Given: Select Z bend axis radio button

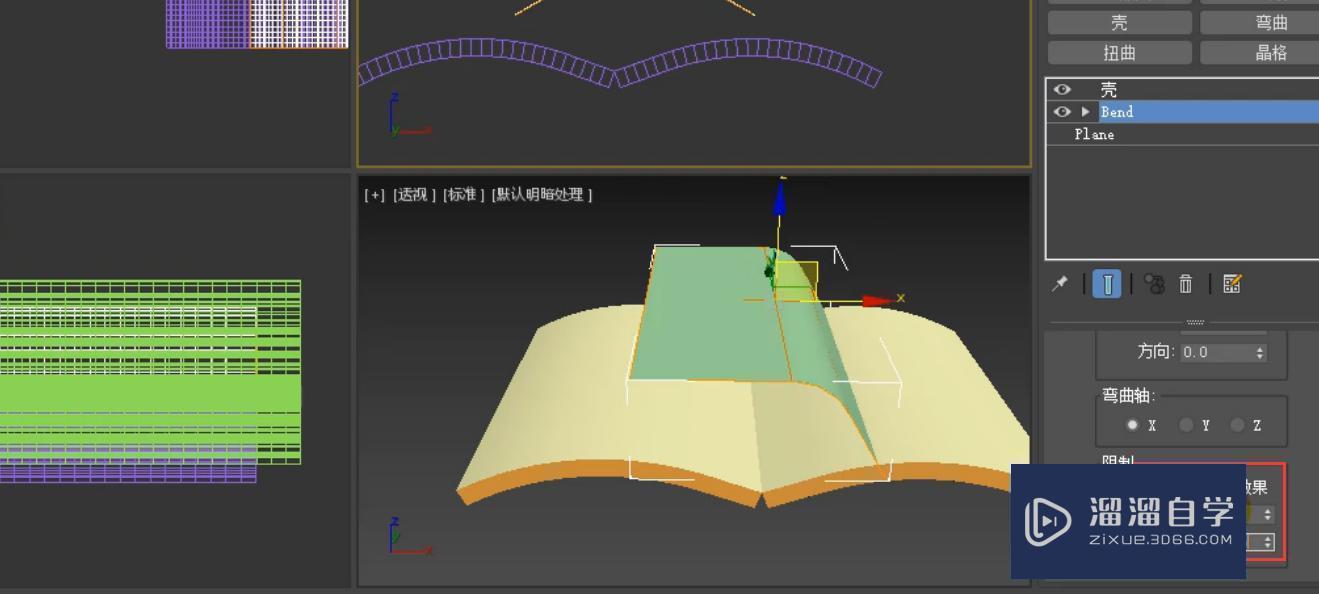Looking at the screenshot, I should [1238, 425].
